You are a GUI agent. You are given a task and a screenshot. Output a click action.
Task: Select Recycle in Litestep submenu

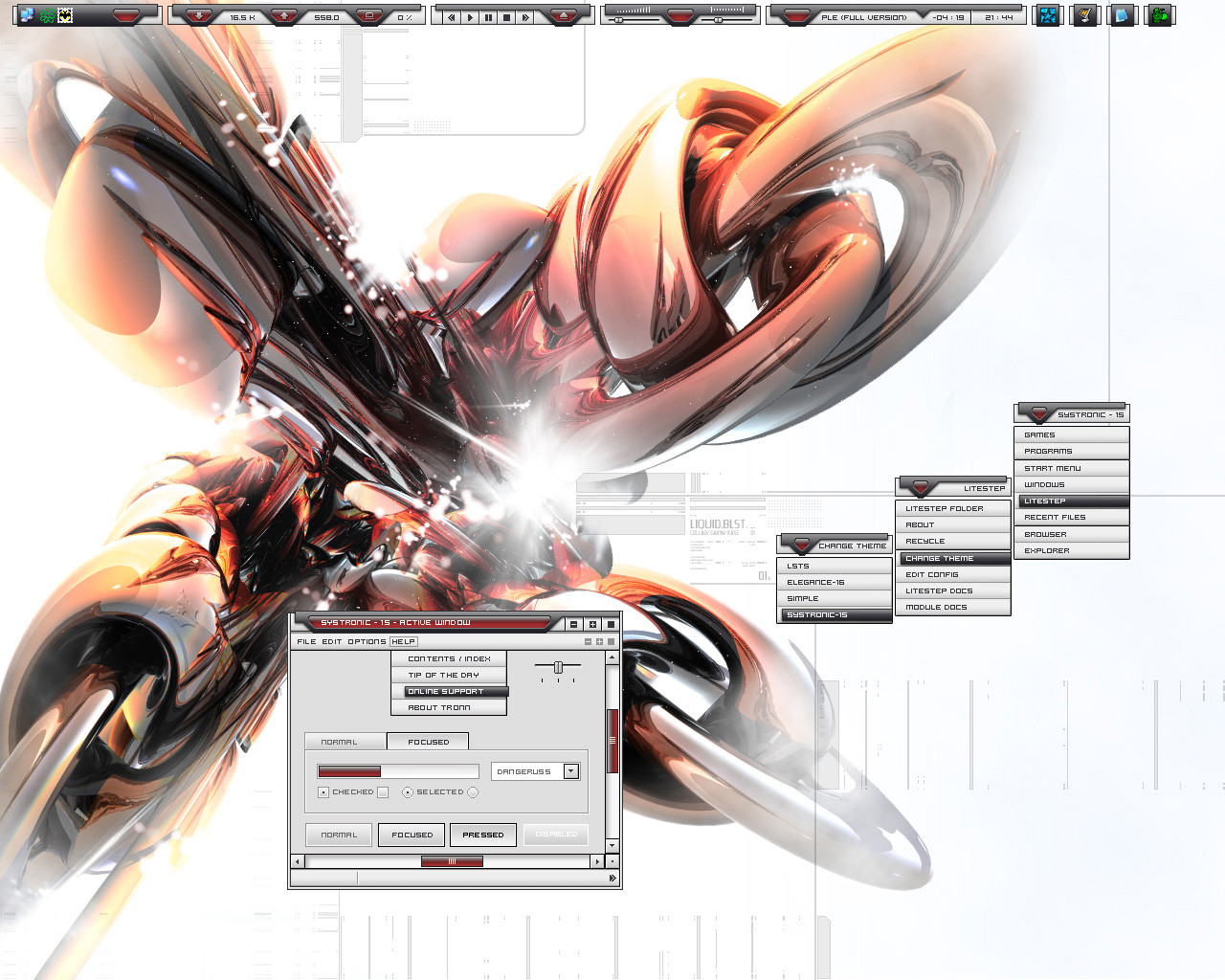point(953,541)
